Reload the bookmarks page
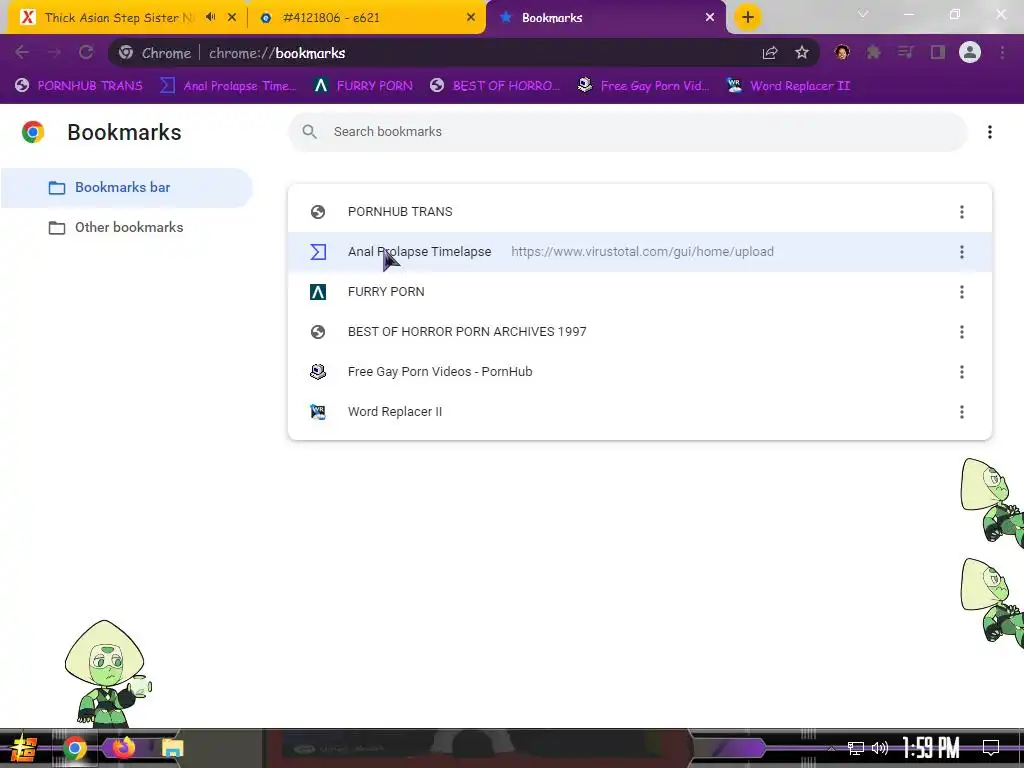The width and height of the screenshot is (1024, 768). pyautogui.click(x=86, y=53)
